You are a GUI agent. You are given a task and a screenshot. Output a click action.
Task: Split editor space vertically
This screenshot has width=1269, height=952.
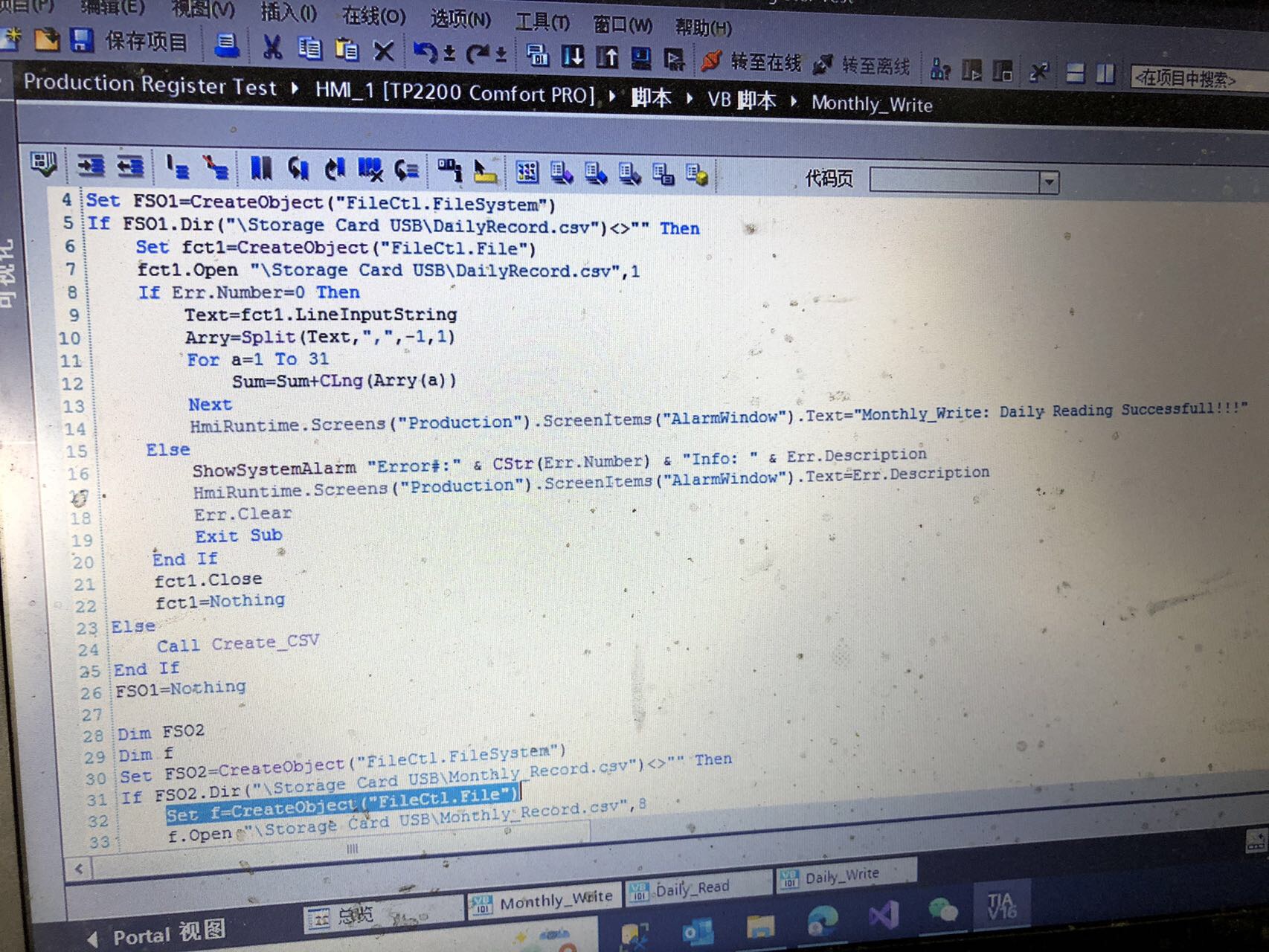[x=1105, y=74]
